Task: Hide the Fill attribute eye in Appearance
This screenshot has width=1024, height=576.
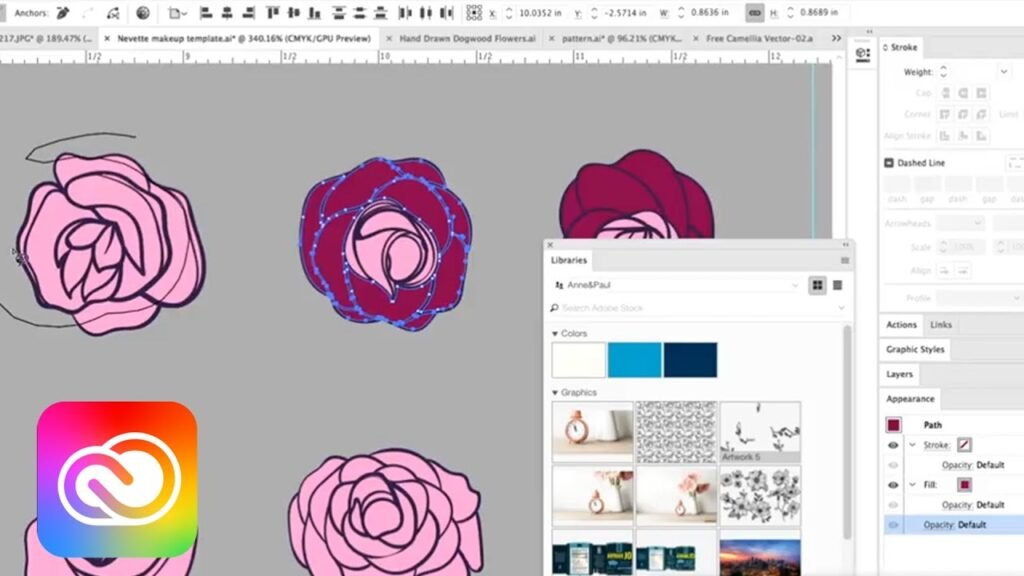Action: click(893, 485)
